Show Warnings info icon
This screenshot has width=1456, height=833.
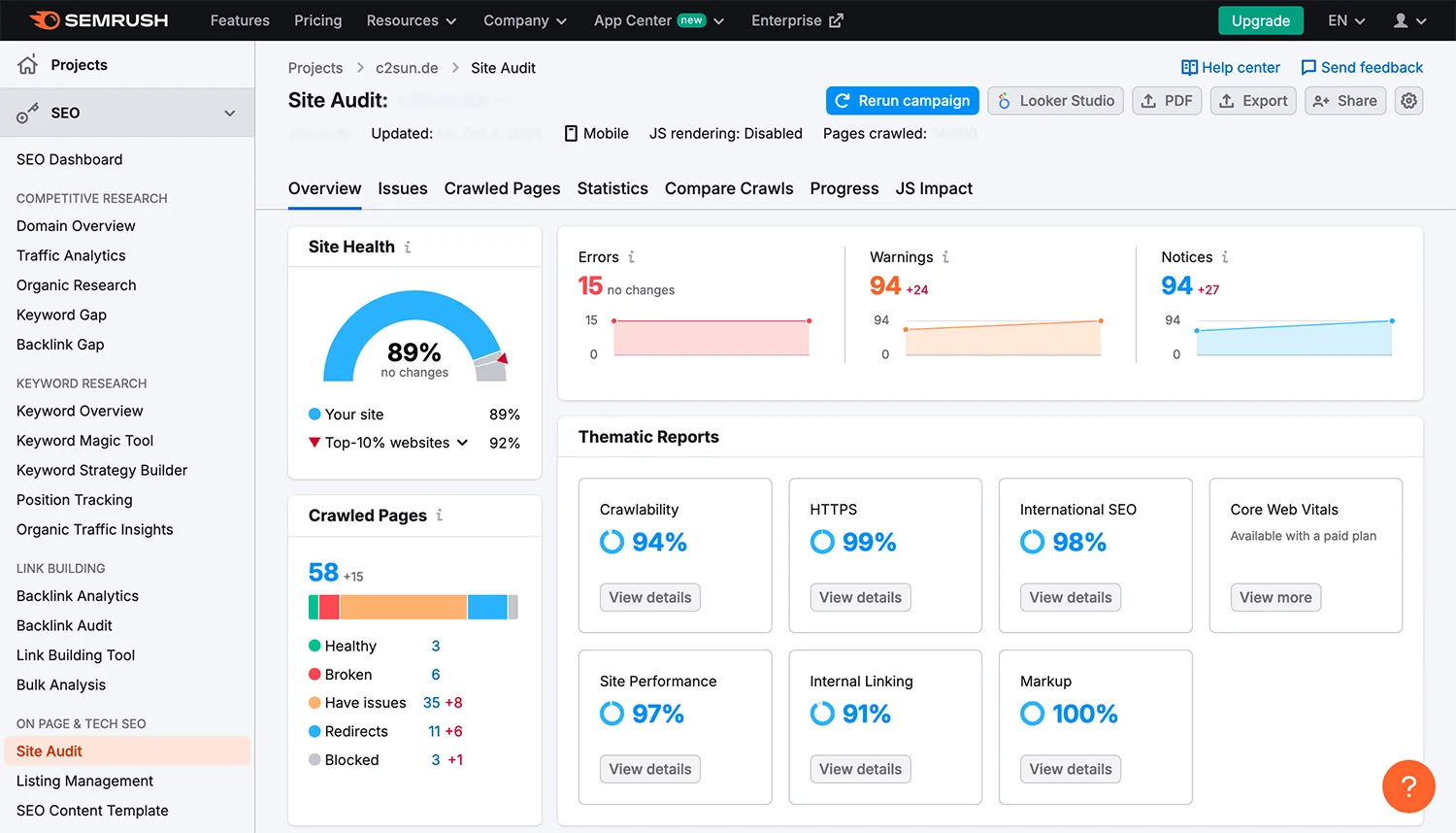tap(945, 257)
